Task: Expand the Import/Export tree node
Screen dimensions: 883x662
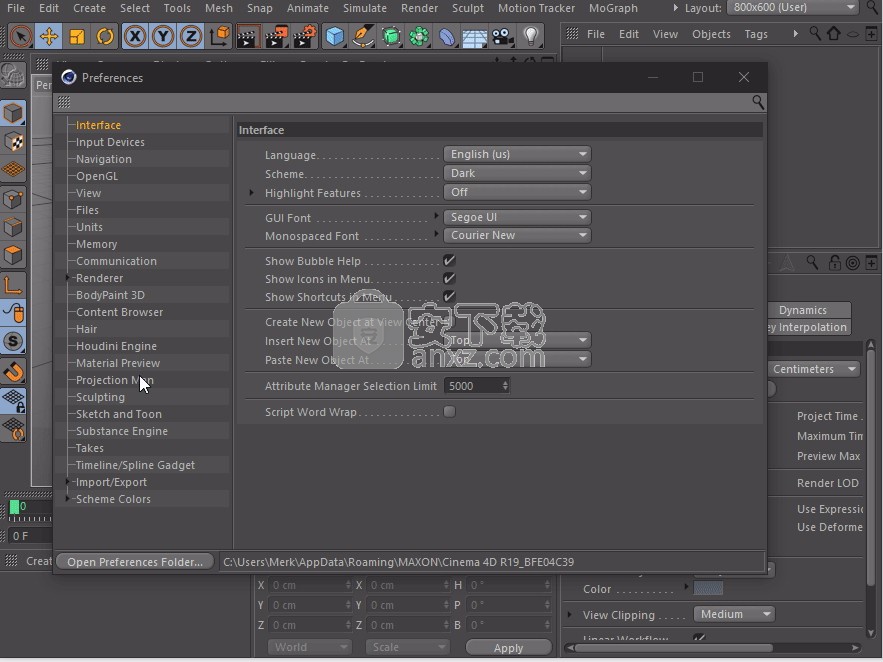Action: (x=68, y=482)
